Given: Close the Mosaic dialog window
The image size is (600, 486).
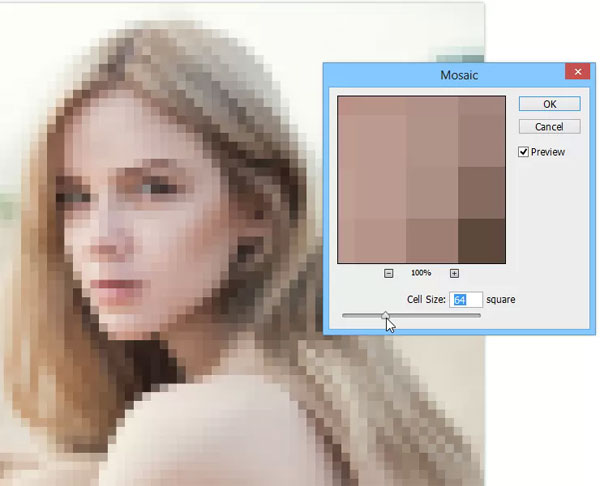Looking at the screenshot, I should click(578, 72).
